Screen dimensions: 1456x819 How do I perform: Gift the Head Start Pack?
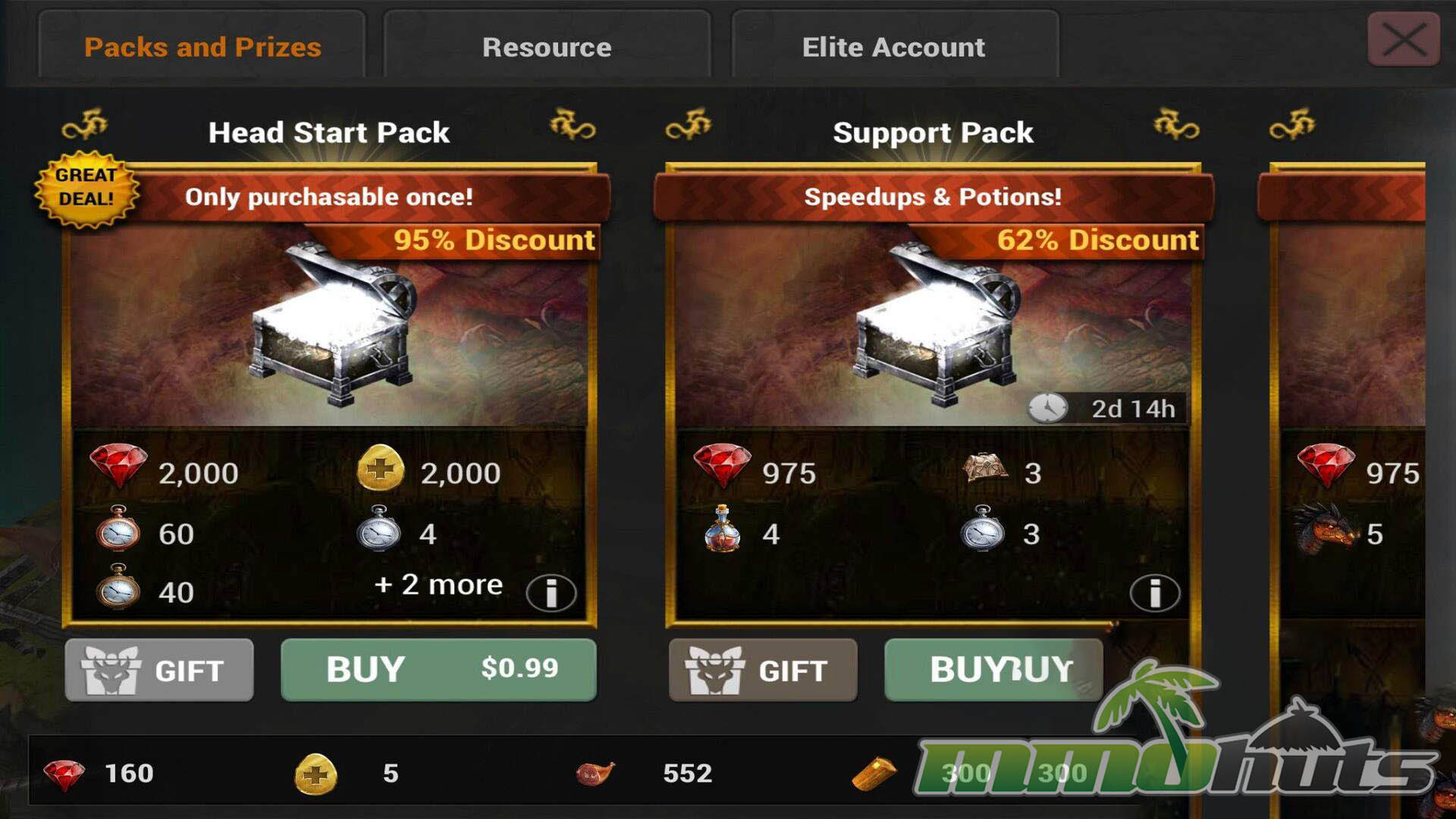point(159,669)
